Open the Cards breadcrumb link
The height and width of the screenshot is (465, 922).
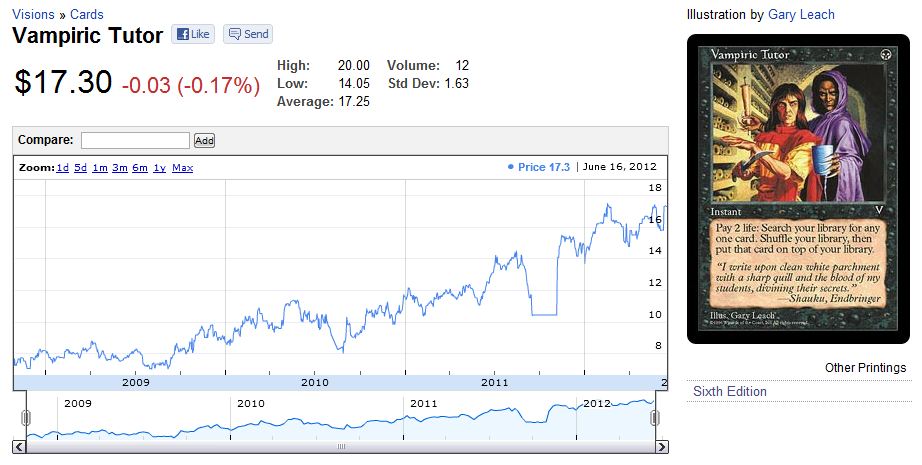tap(87, 15)
